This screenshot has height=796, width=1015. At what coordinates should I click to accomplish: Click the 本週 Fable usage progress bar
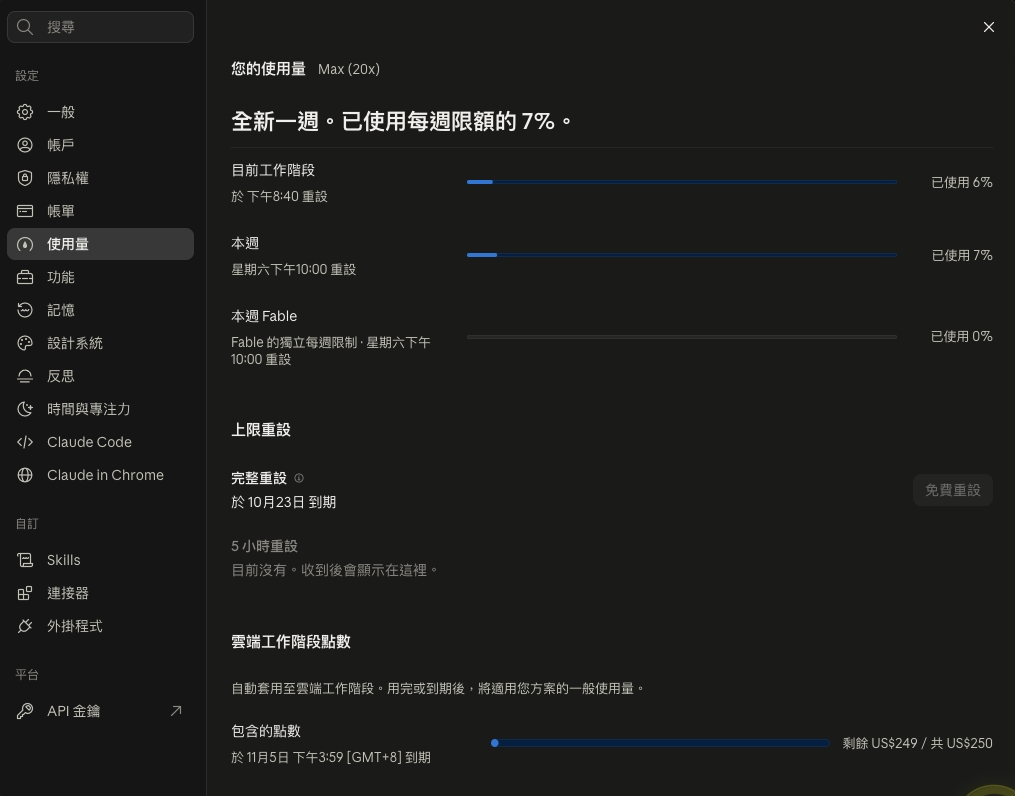click(x=682, y=337)
